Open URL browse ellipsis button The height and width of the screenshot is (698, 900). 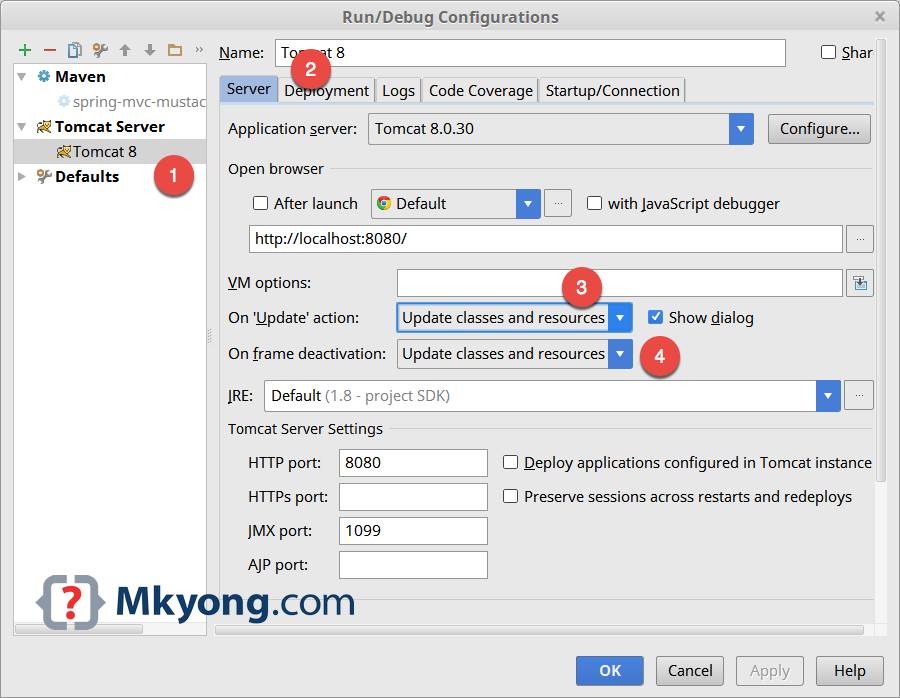pyautogui.click(x=860, y=239)
